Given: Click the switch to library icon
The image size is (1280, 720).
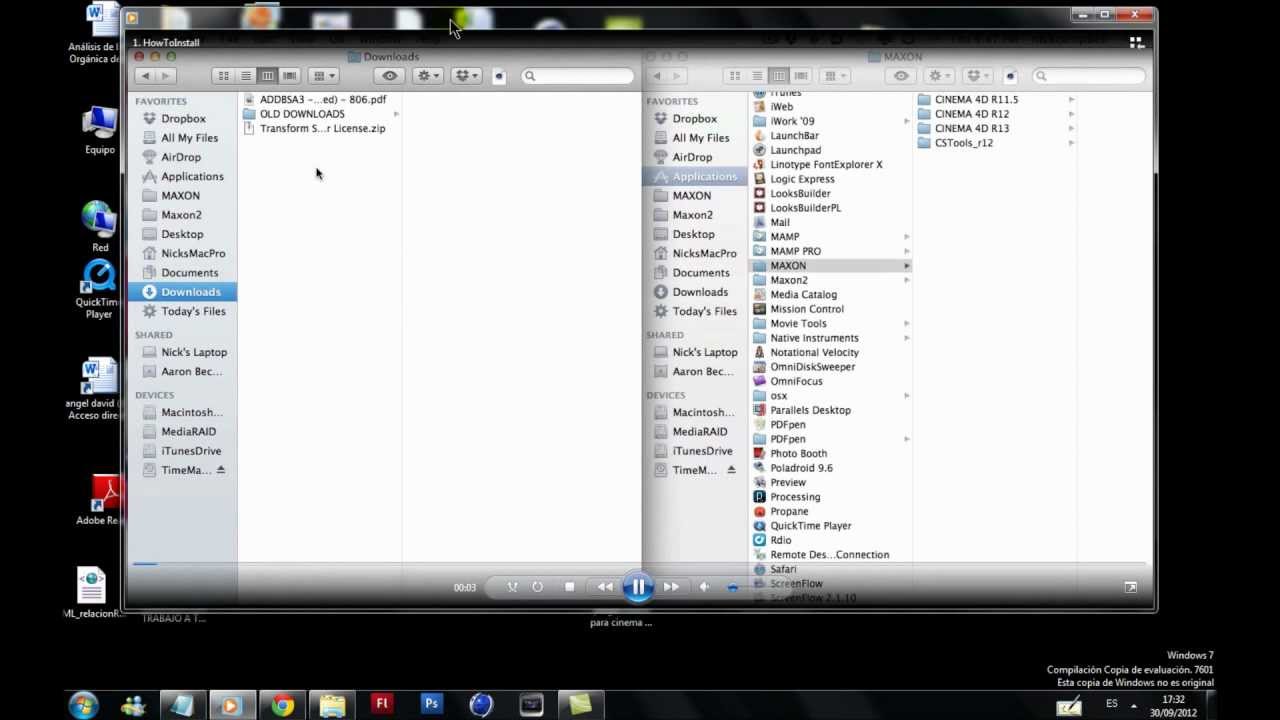Looking at the screenshot, I should (1137, 42).
